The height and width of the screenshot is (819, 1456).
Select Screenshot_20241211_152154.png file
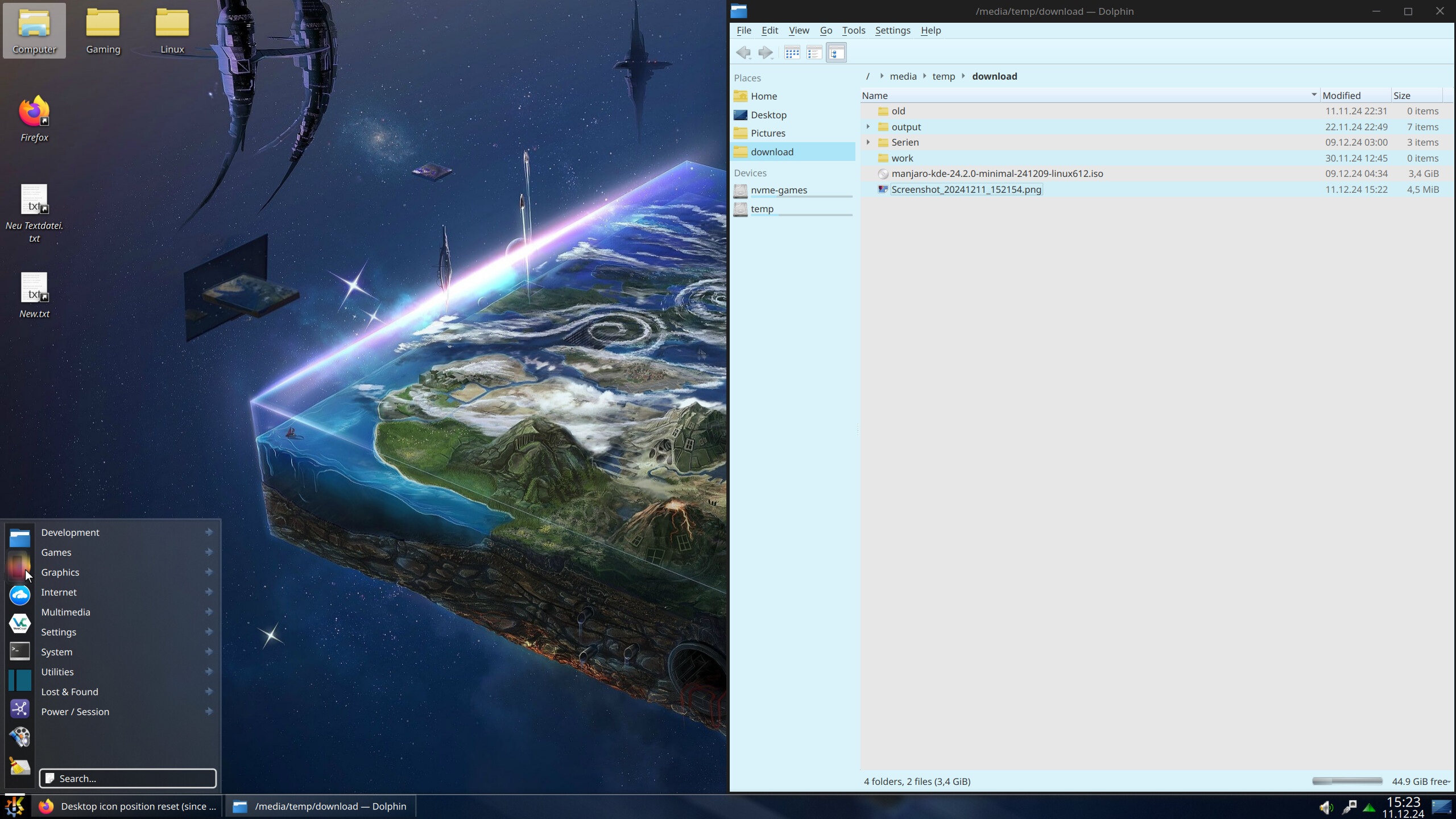point(966,189)
